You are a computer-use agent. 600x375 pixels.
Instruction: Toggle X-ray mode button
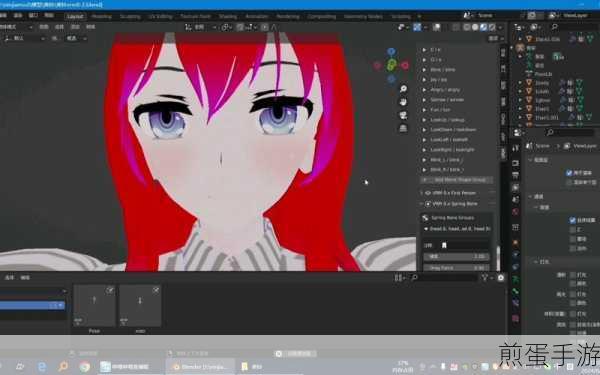[x=455, y=27]
